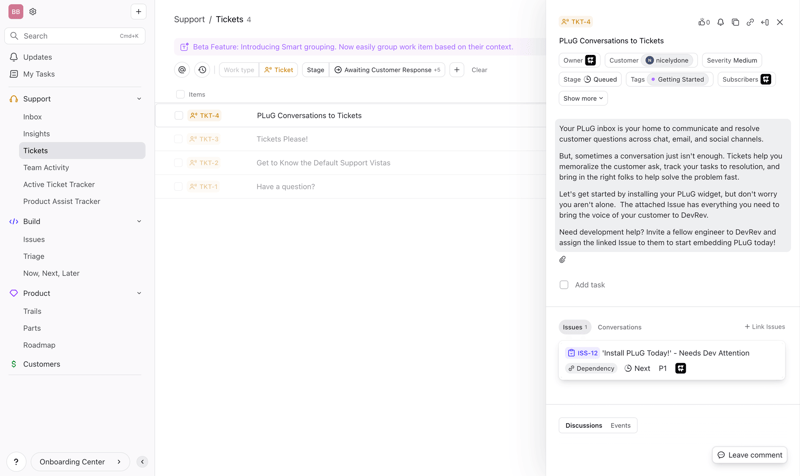Image resolution: width=800 pixels, height=476 pixels.
Task: Switch to the Conversations tab
Action: 619,328
